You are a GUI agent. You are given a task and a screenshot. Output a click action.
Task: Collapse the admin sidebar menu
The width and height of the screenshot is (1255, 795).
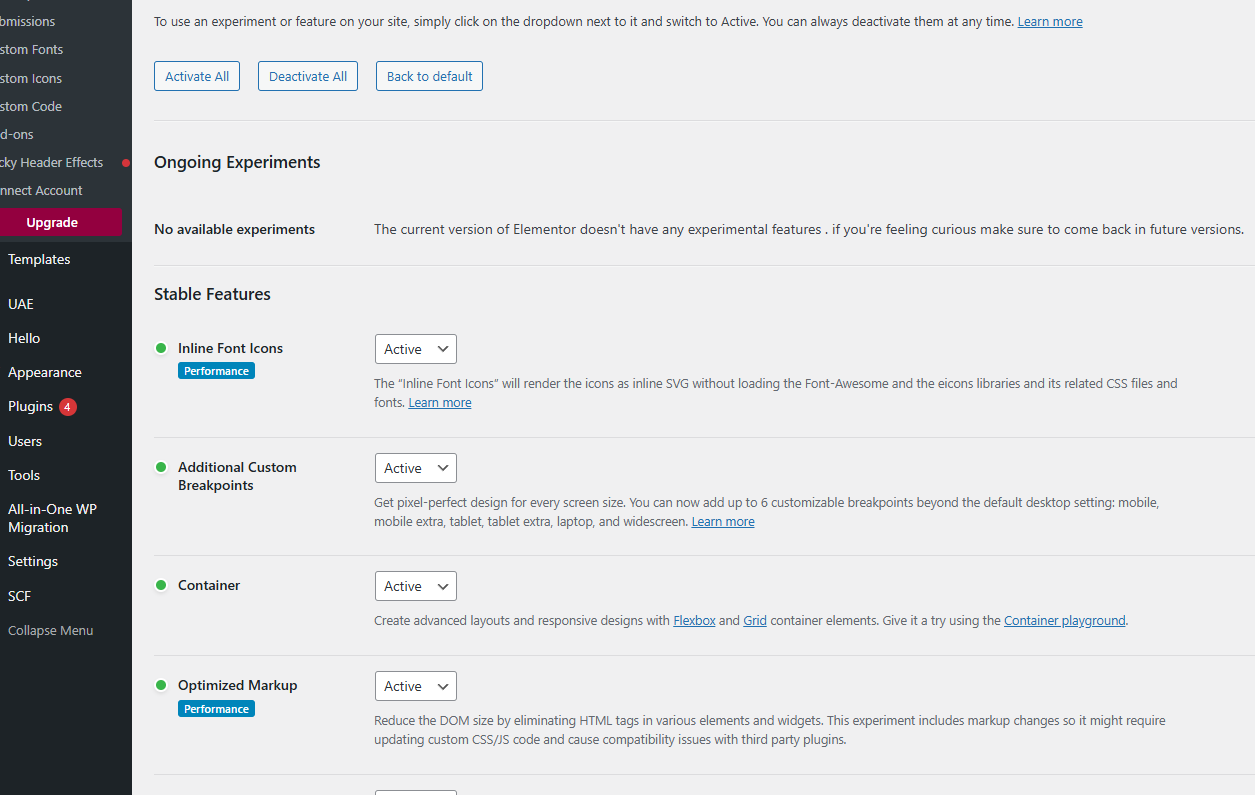[x=50, y=630]
